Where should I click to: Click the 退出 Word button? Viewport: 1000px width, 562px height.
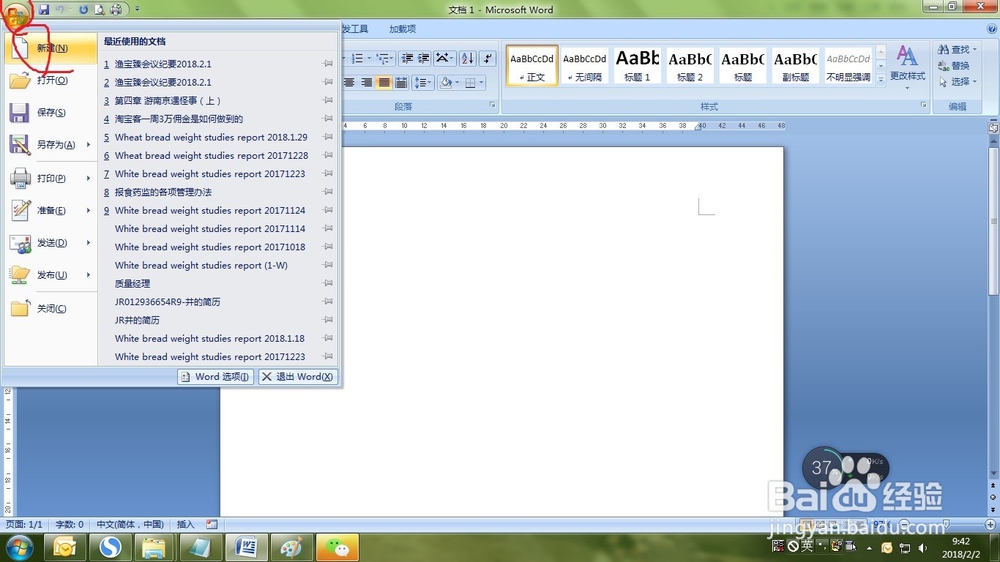pyautogui.click(x=298, y=377)
